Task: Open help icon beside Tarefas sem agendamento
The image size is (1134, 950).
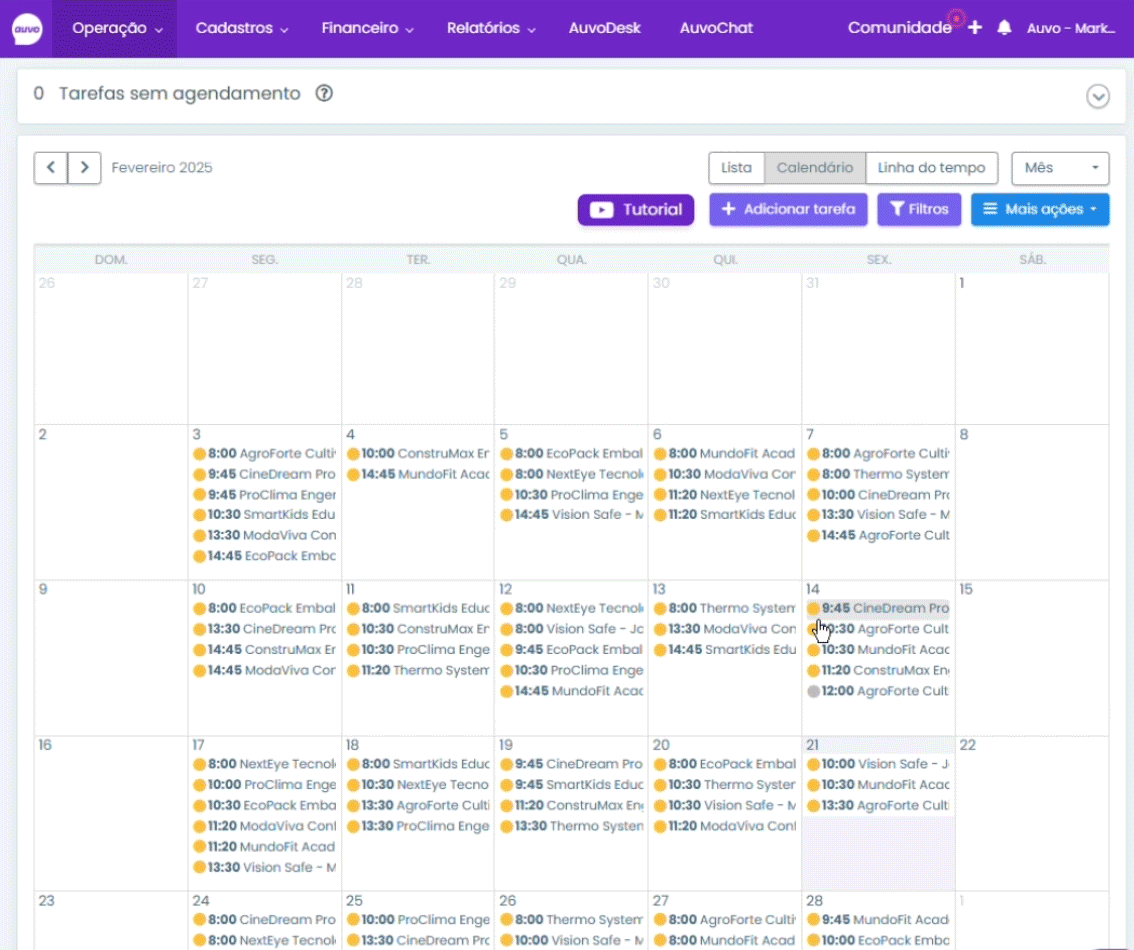Action: [x=324, y=93]
